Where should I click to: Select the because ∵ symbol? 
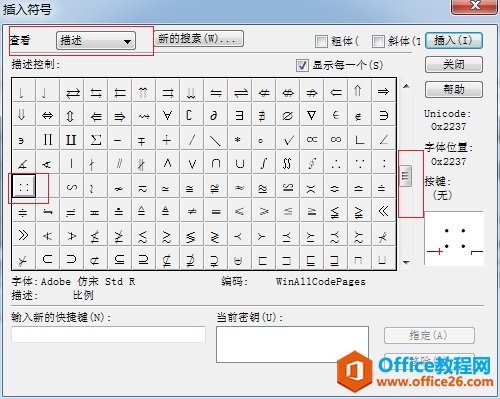click(x=360, y=164)
